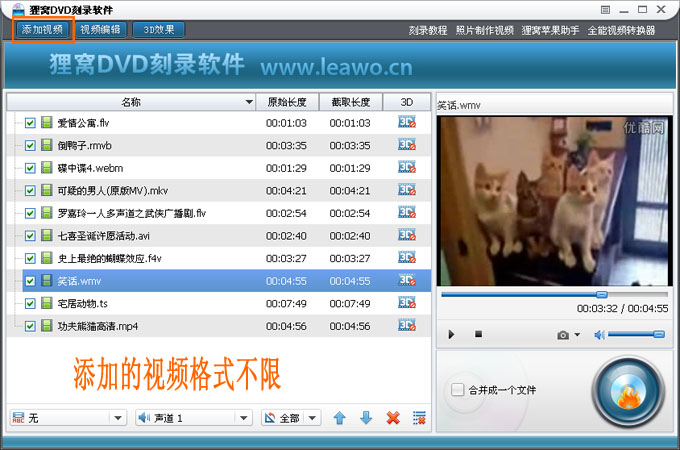Sort by 截取长度 column header
Image resolution: width=680 pixels, height=450 pixels.
click(351, 102)
